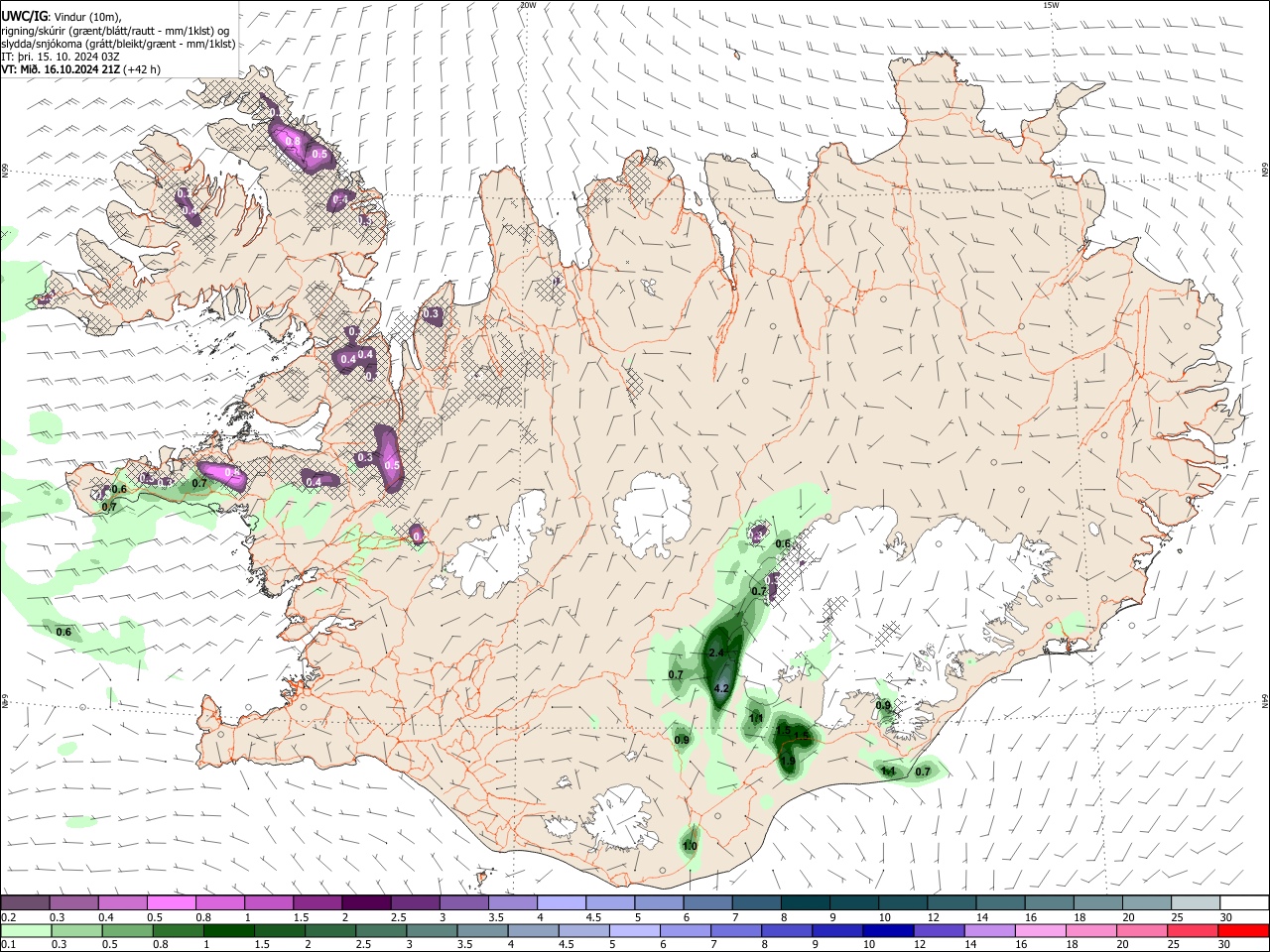This screenshot has height=952, width=1270.
Task: Click the 'slydda/snjókoma' legend description line
Action: [x=118, y=43]
